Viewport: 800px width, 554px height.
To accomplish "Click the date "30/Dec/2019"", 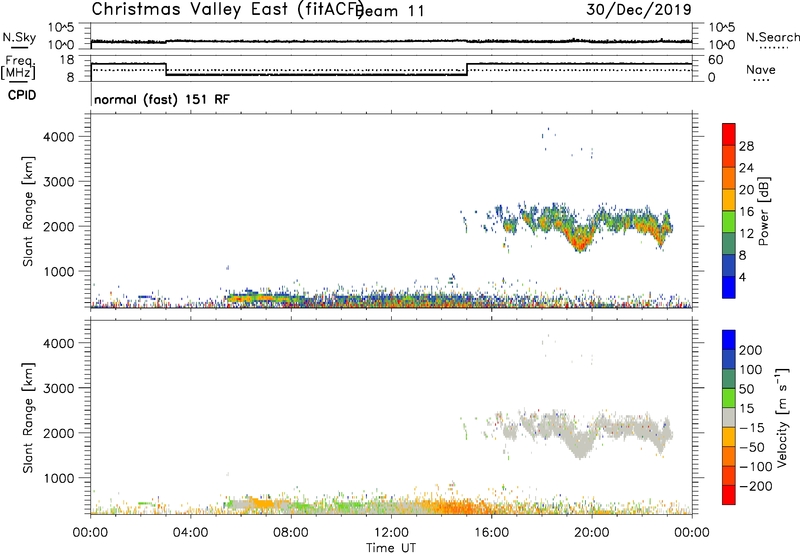I will point(639,10).
